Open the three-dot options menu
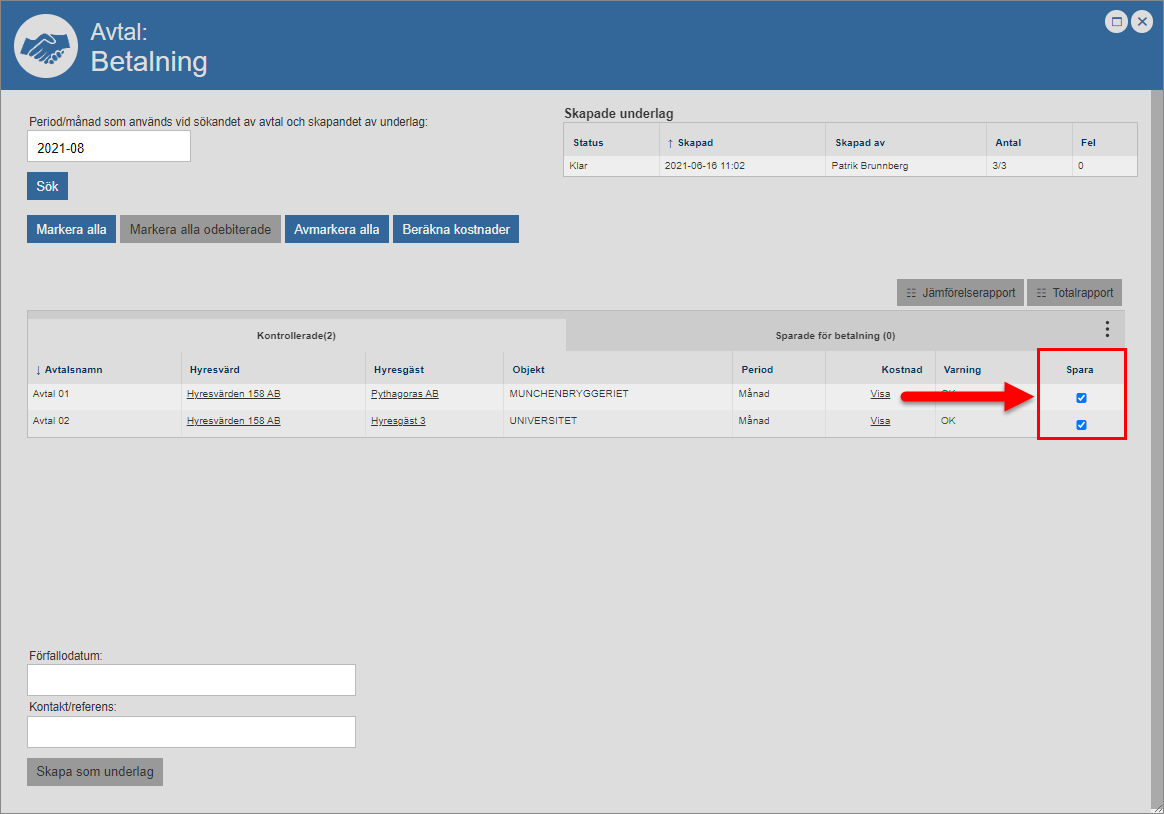 tap(1107, 329)
